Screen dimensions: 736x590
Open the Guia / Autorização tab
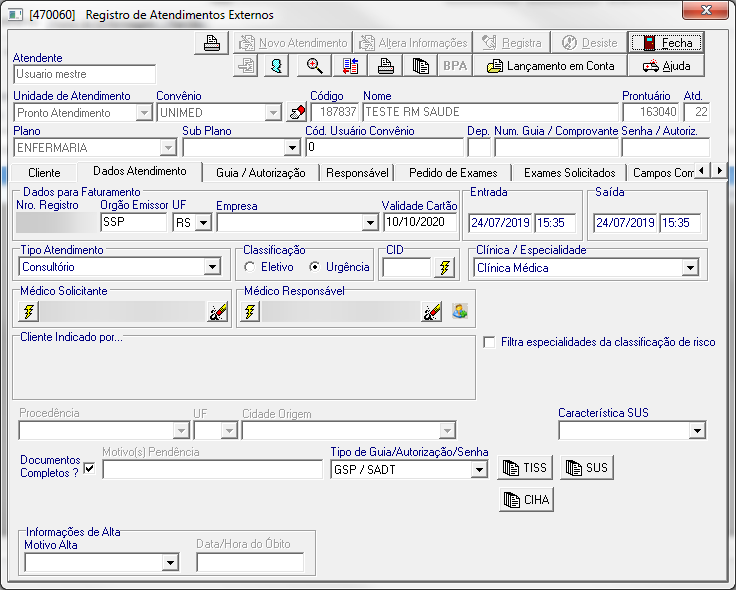coord(261,173)
